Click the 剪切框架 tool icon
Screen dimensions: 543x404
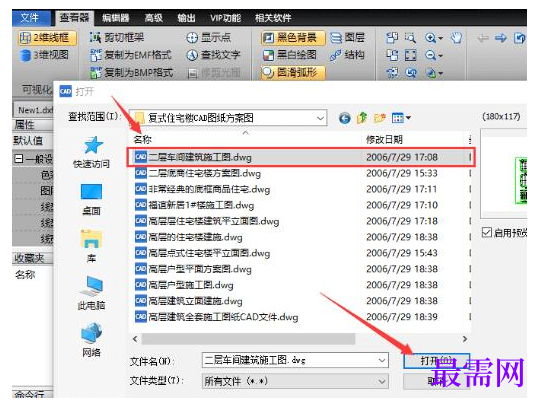(95, 37)
